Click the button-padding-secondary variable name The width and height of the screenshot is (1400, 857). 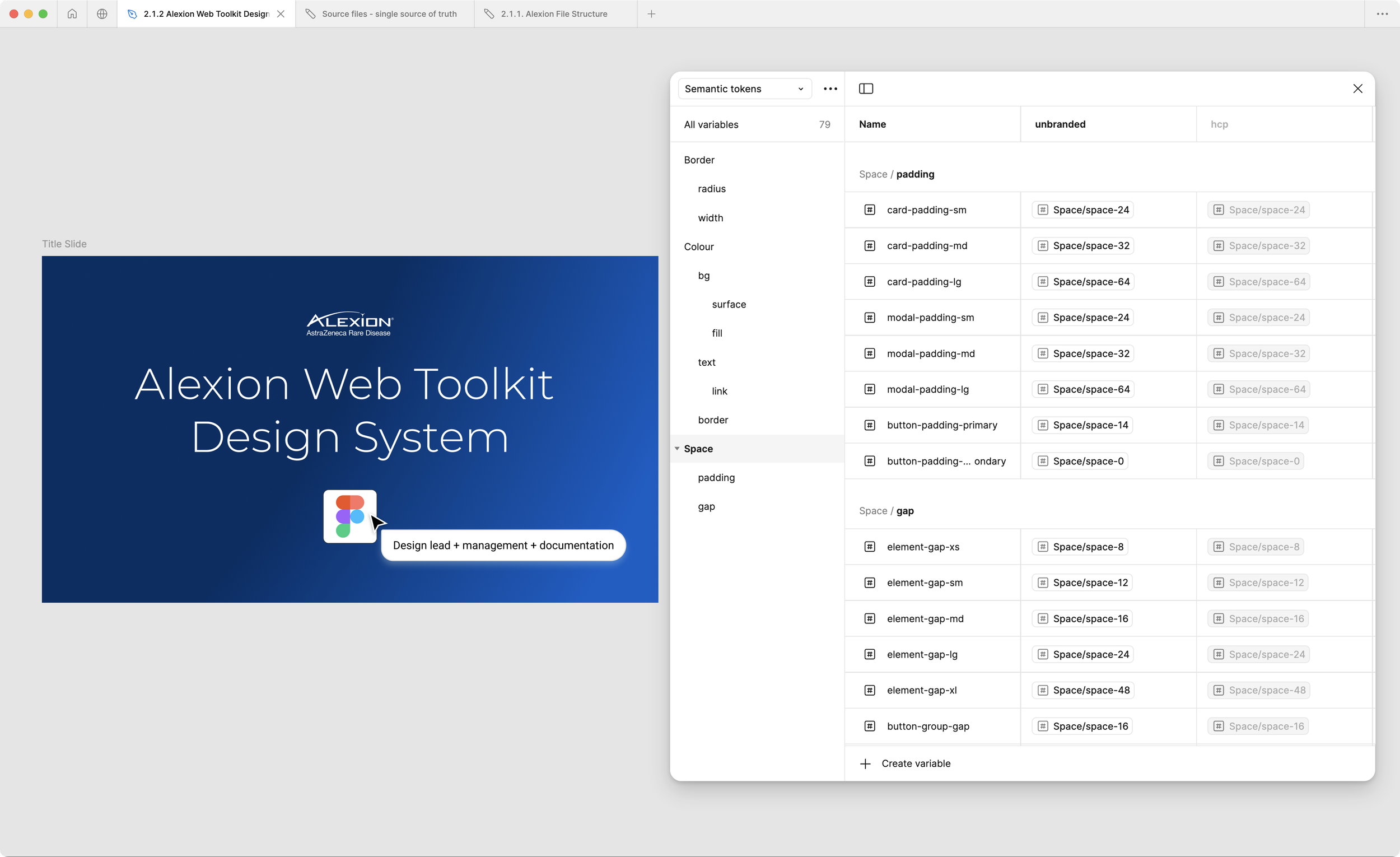[x=946, y=461]
